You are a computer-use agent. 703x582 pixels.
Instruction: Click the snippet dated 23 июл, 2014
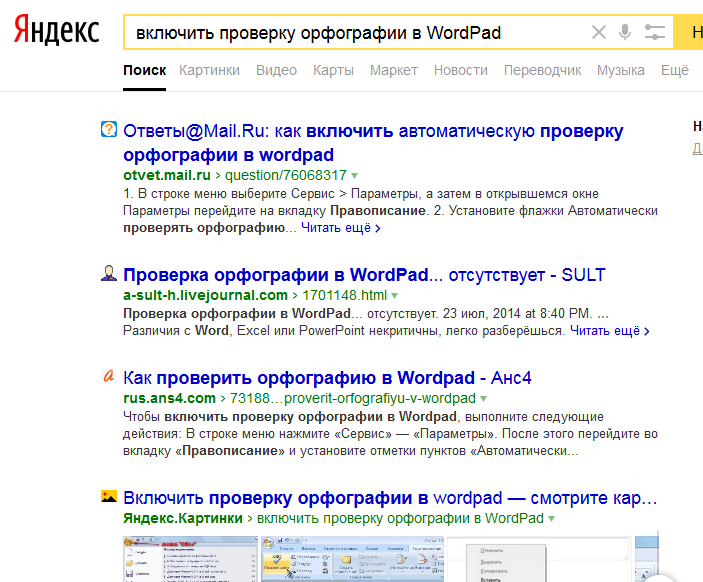tap(386, 322)
